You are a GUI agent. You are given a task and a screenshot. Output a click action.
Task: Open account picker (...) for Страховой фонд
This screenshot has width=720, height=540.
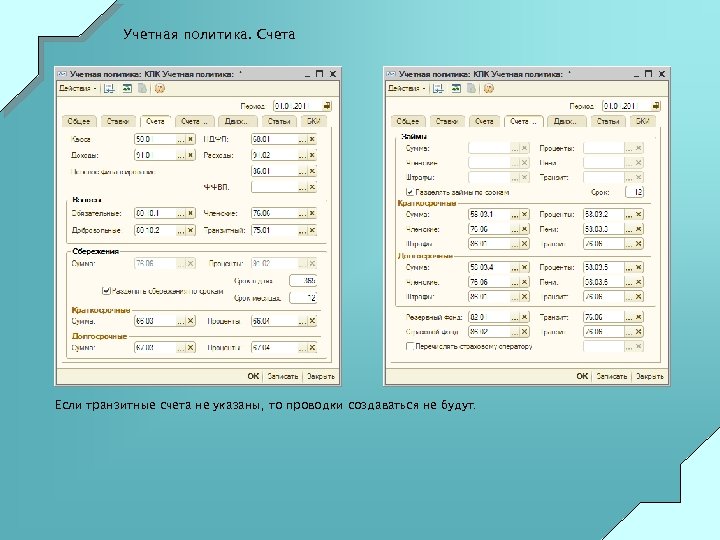(515, 332)
